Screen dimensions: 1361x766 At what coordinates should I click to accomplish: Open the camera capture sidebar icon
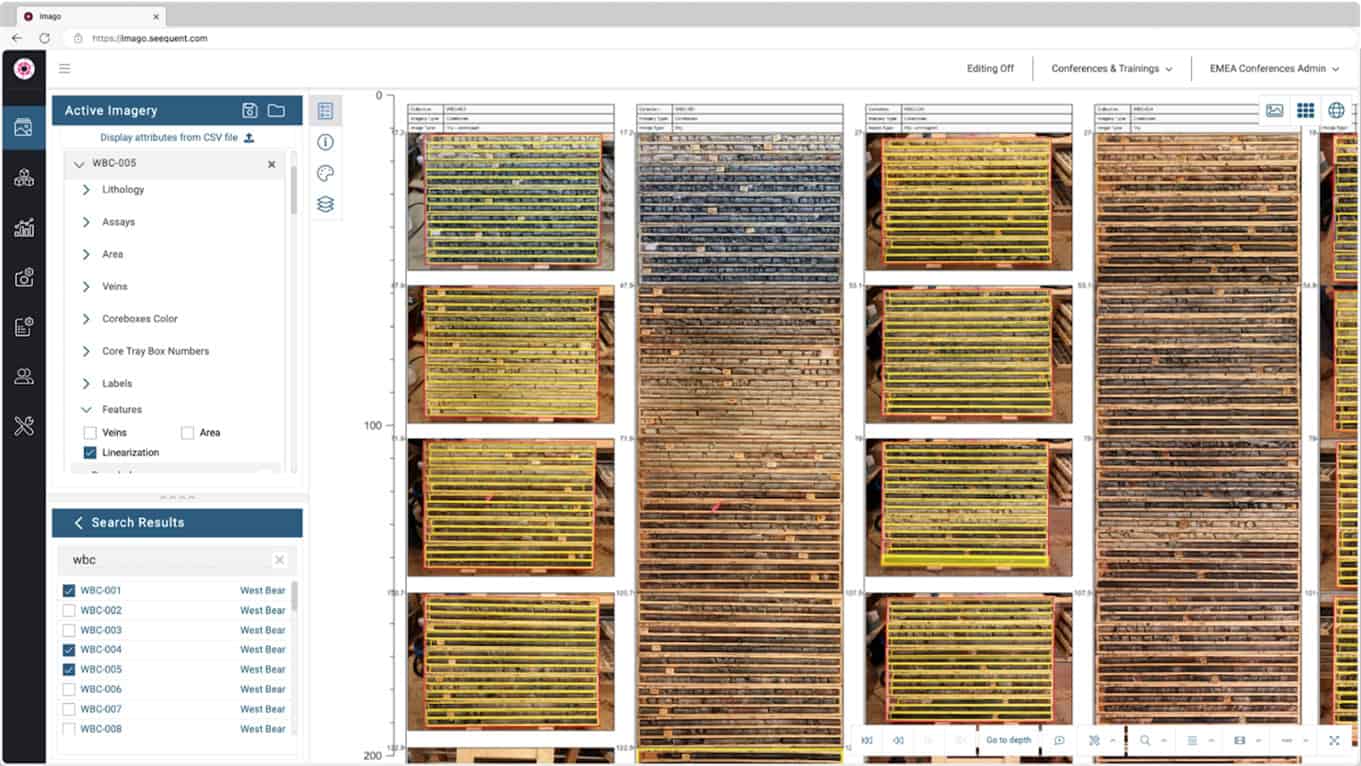tap(24, 277)
